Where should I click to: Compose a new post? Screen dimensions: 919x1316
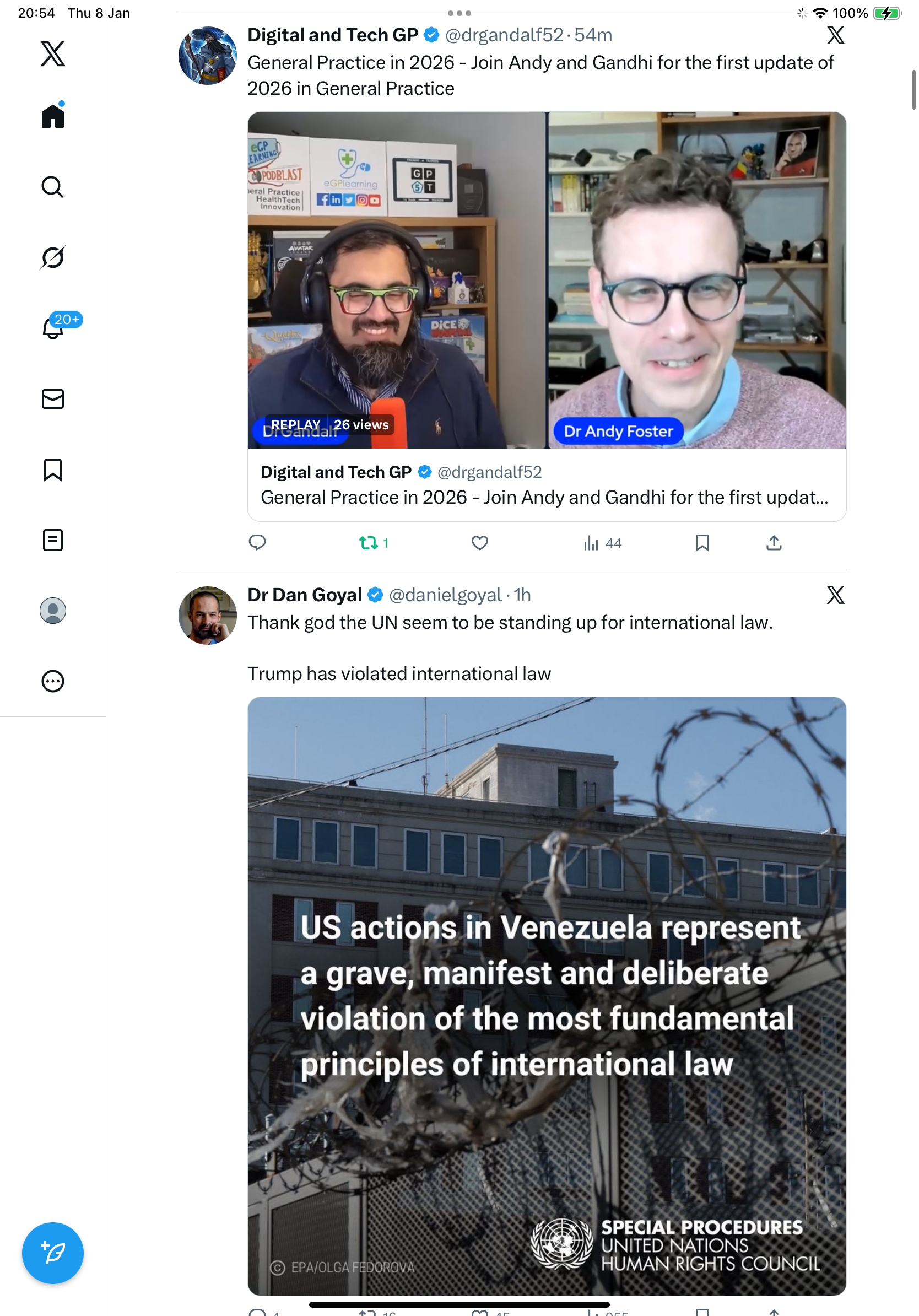point(53,1253)
